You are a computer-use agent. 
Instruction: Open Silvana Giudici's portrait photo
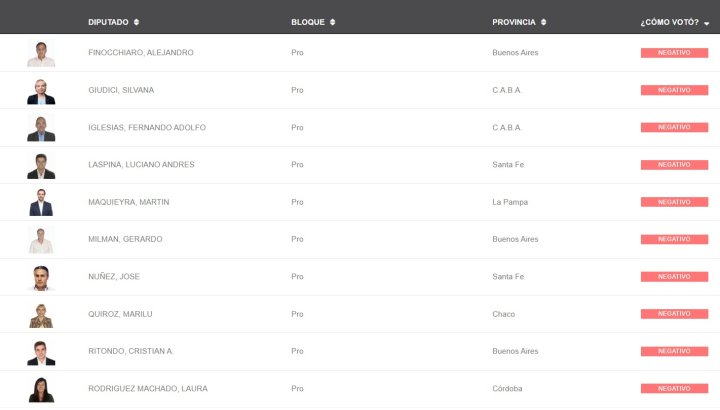41,91
